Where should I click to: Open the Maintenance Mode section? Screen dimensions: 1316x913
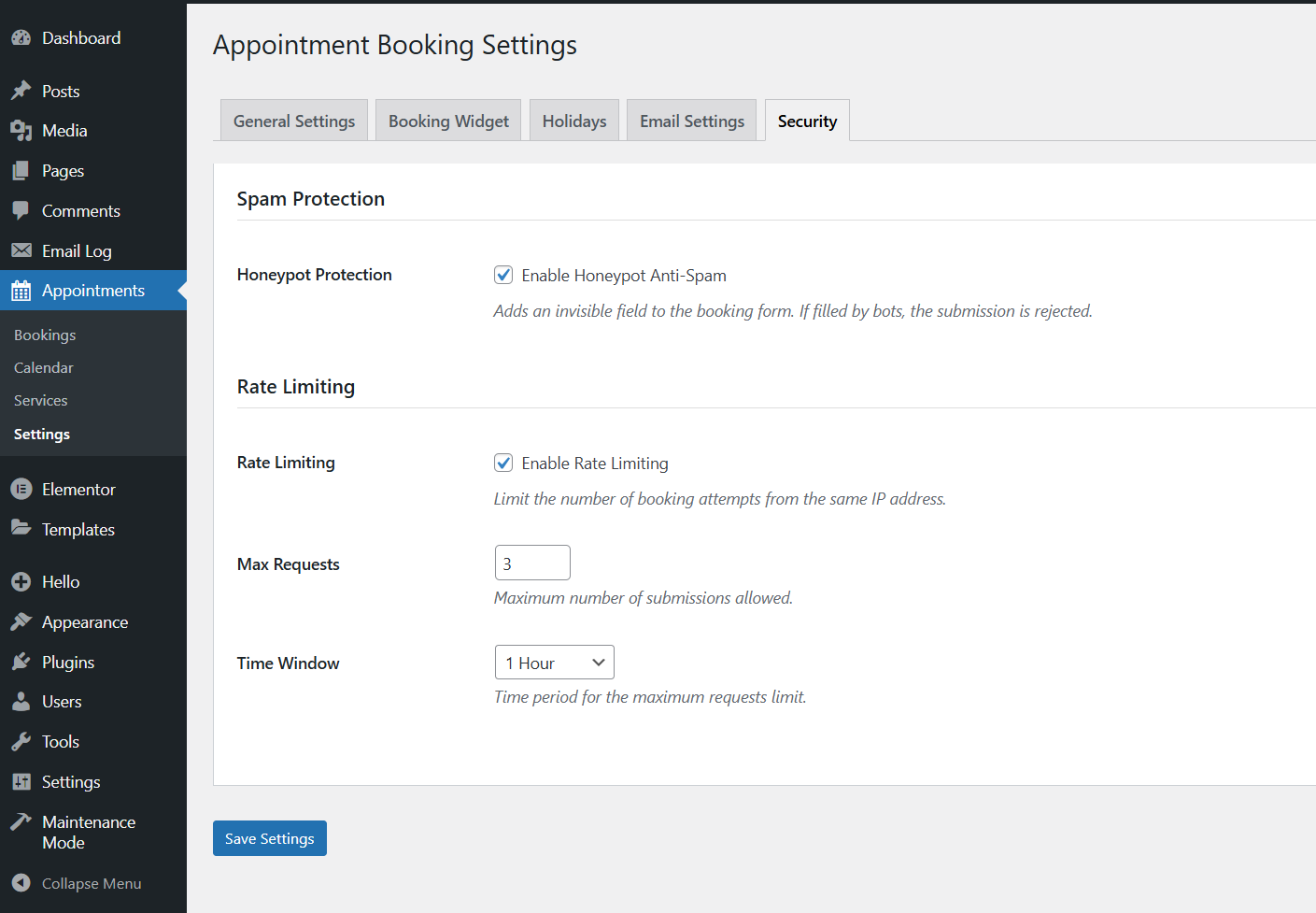click(x=88, y=831)
